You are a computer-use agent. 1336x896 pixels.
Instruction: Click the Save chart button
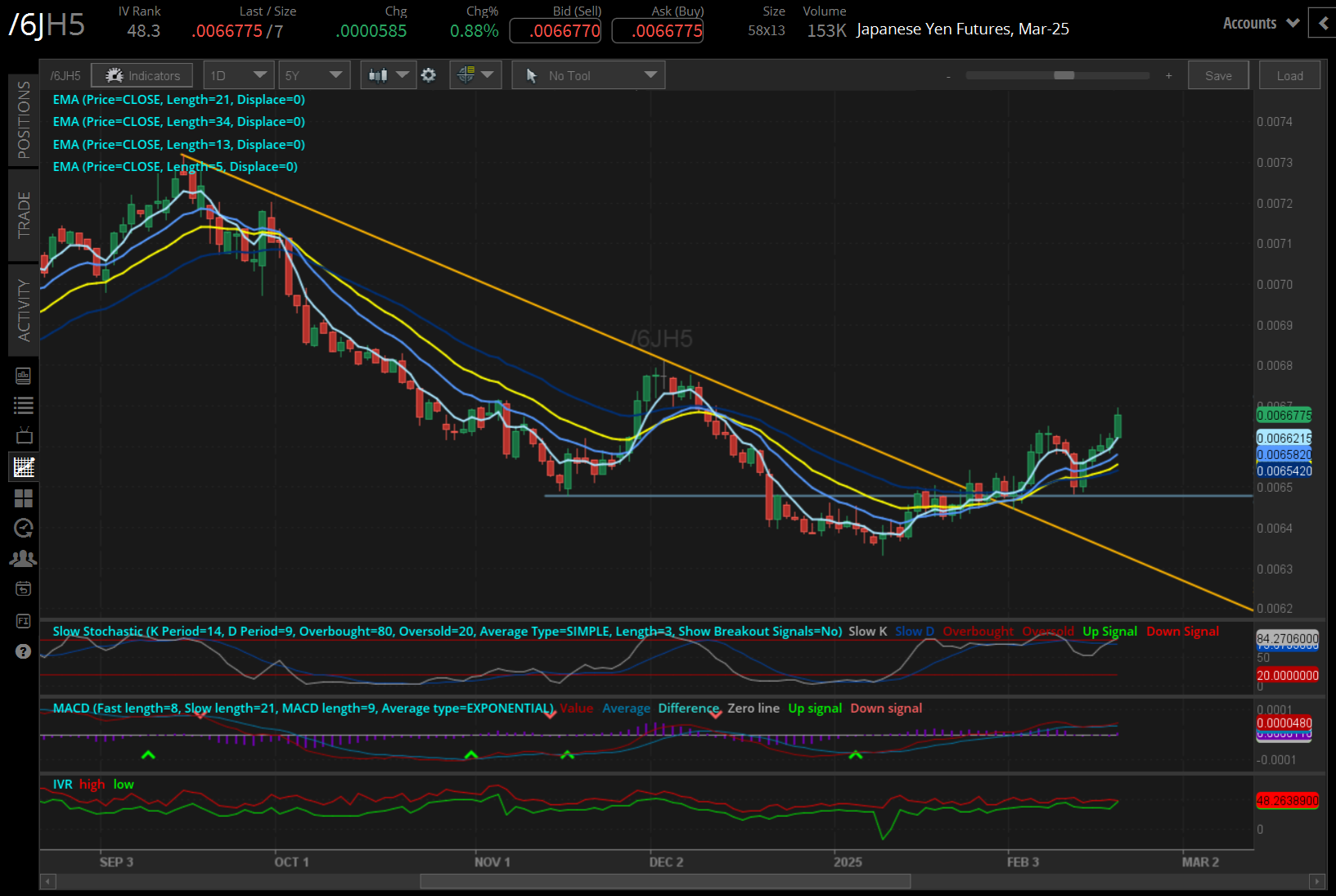pos(1218,74)
